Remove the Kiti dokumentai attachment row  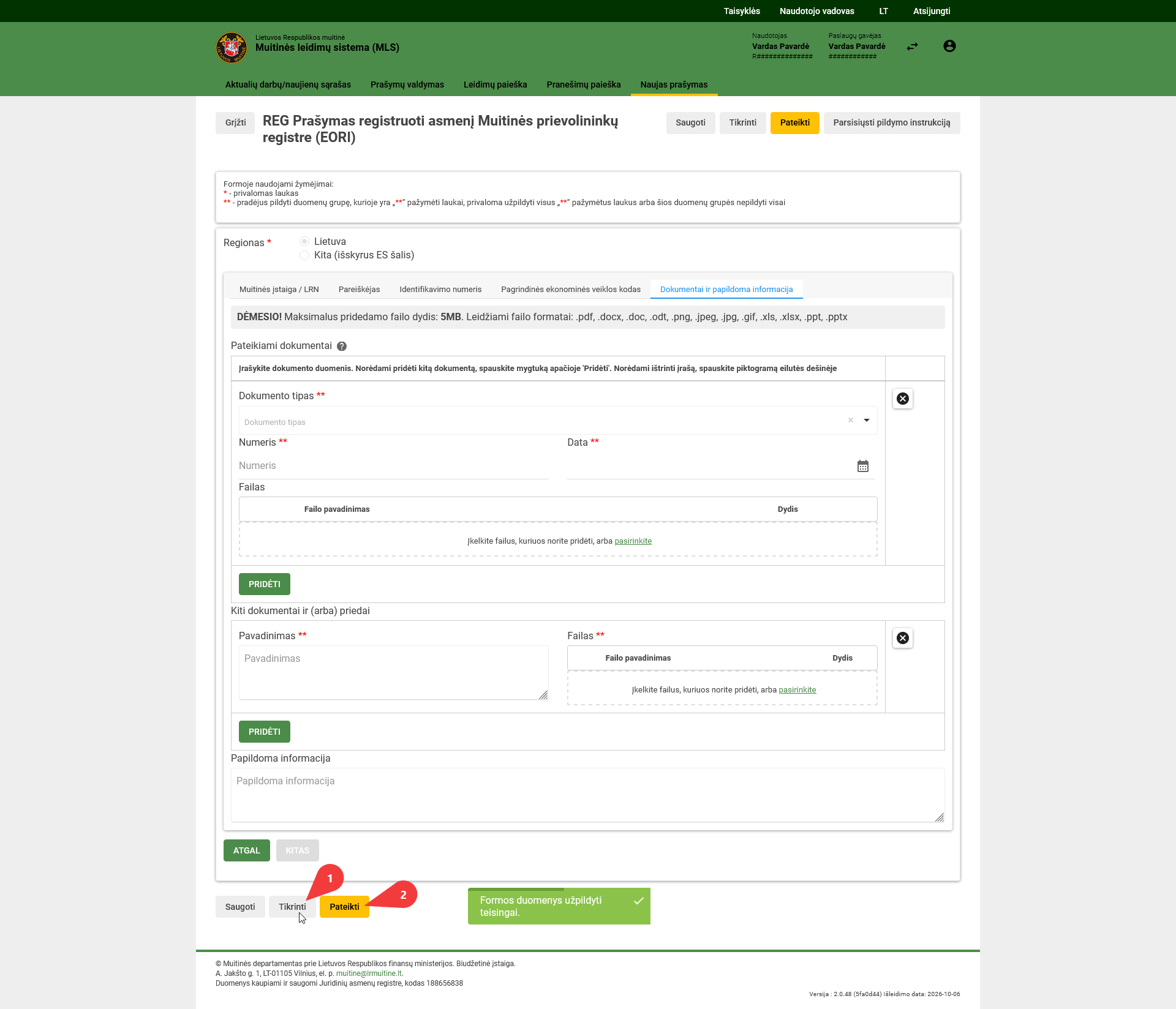903,638
